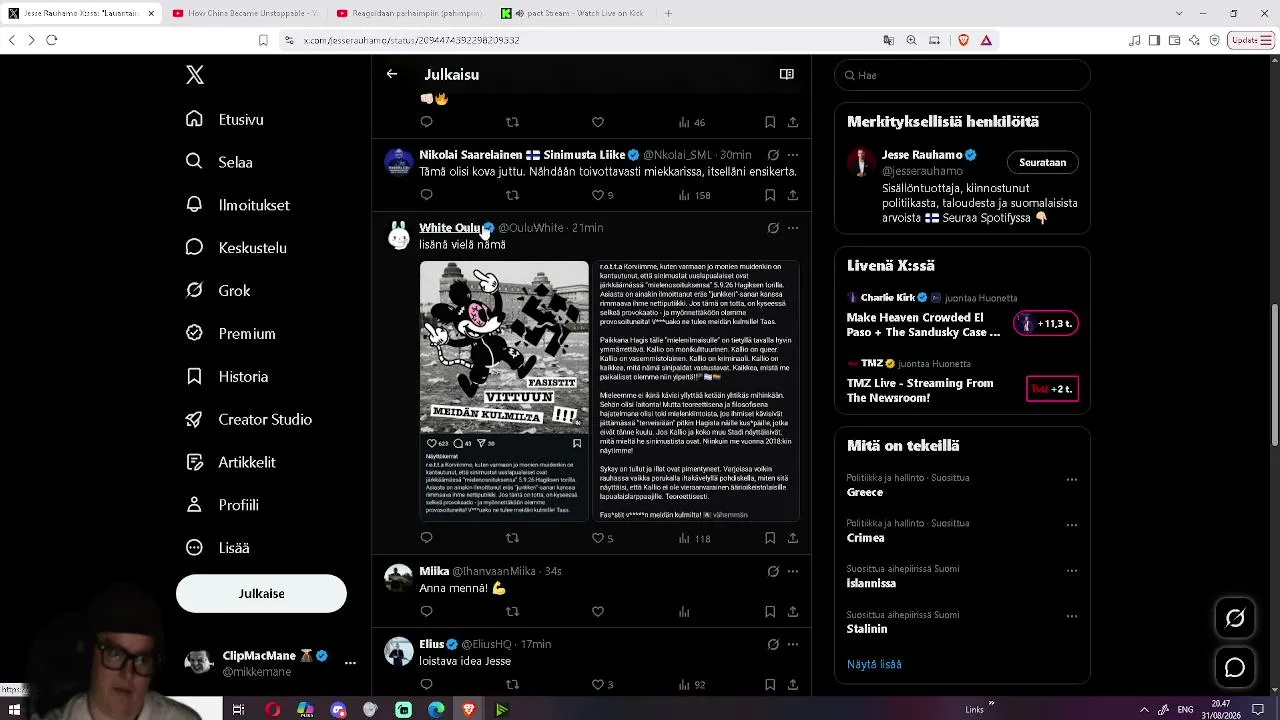Bookmark Nikolai Saarelainen's post
Image resolution: width=1280 pixels, height=720 pixels.
click(x=770, y=195)
